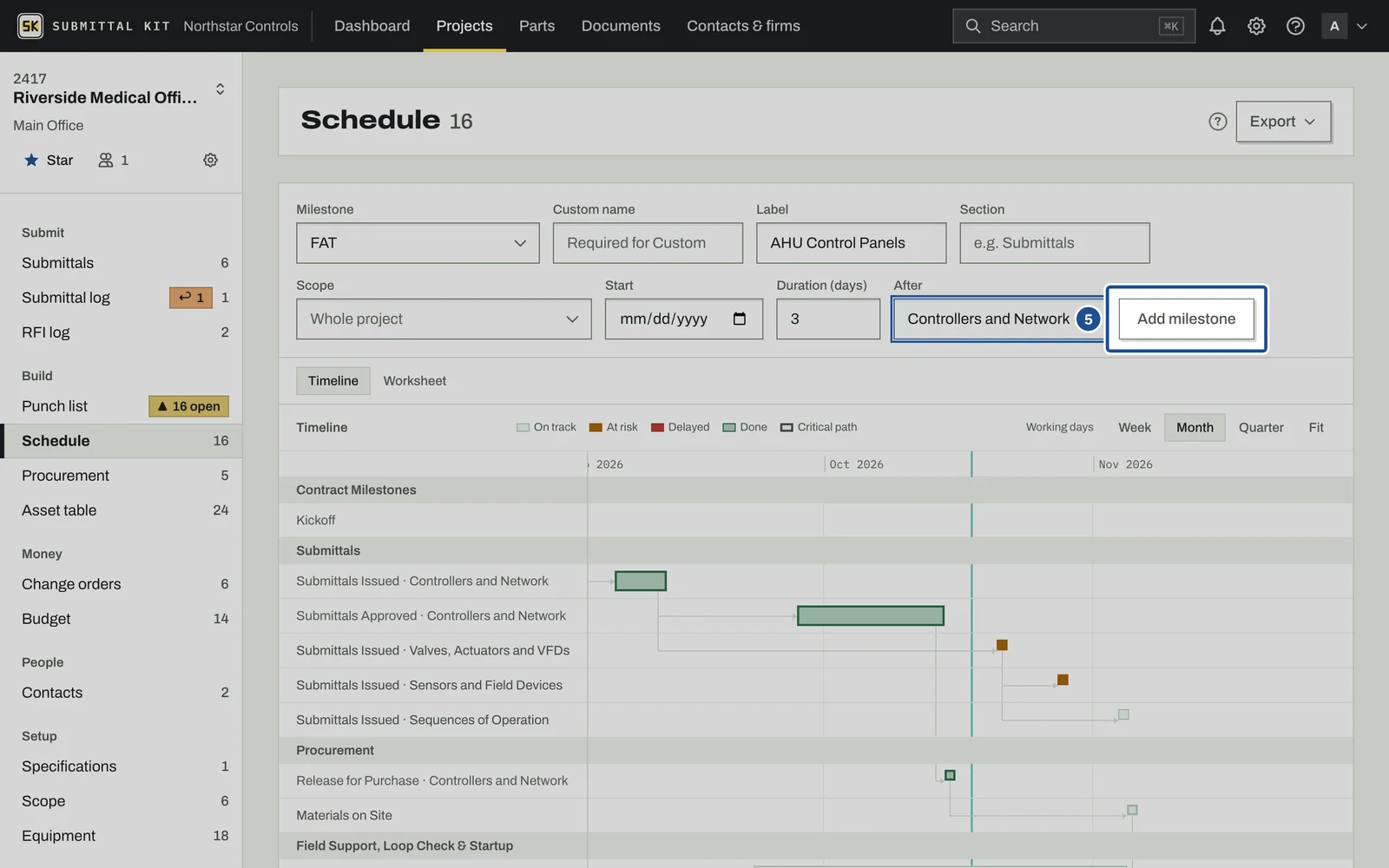The height and width of the screenshot is (868, 1389).
Task: Click the Custom name field
Action: click(648, 243)
